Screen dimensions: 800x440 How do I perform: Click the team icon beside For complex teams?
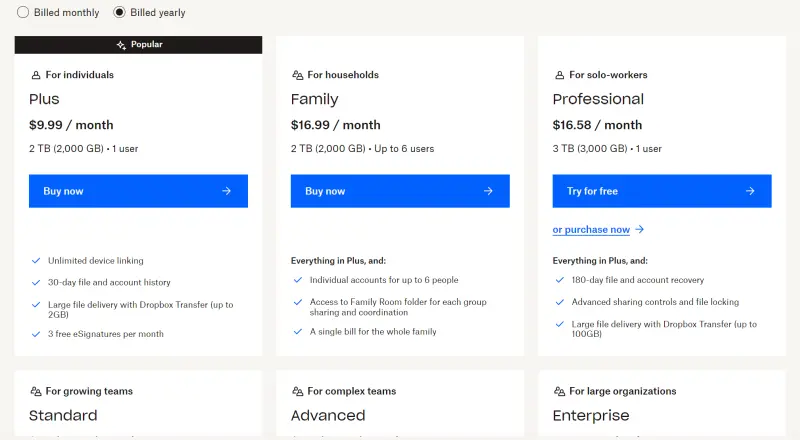297,392
